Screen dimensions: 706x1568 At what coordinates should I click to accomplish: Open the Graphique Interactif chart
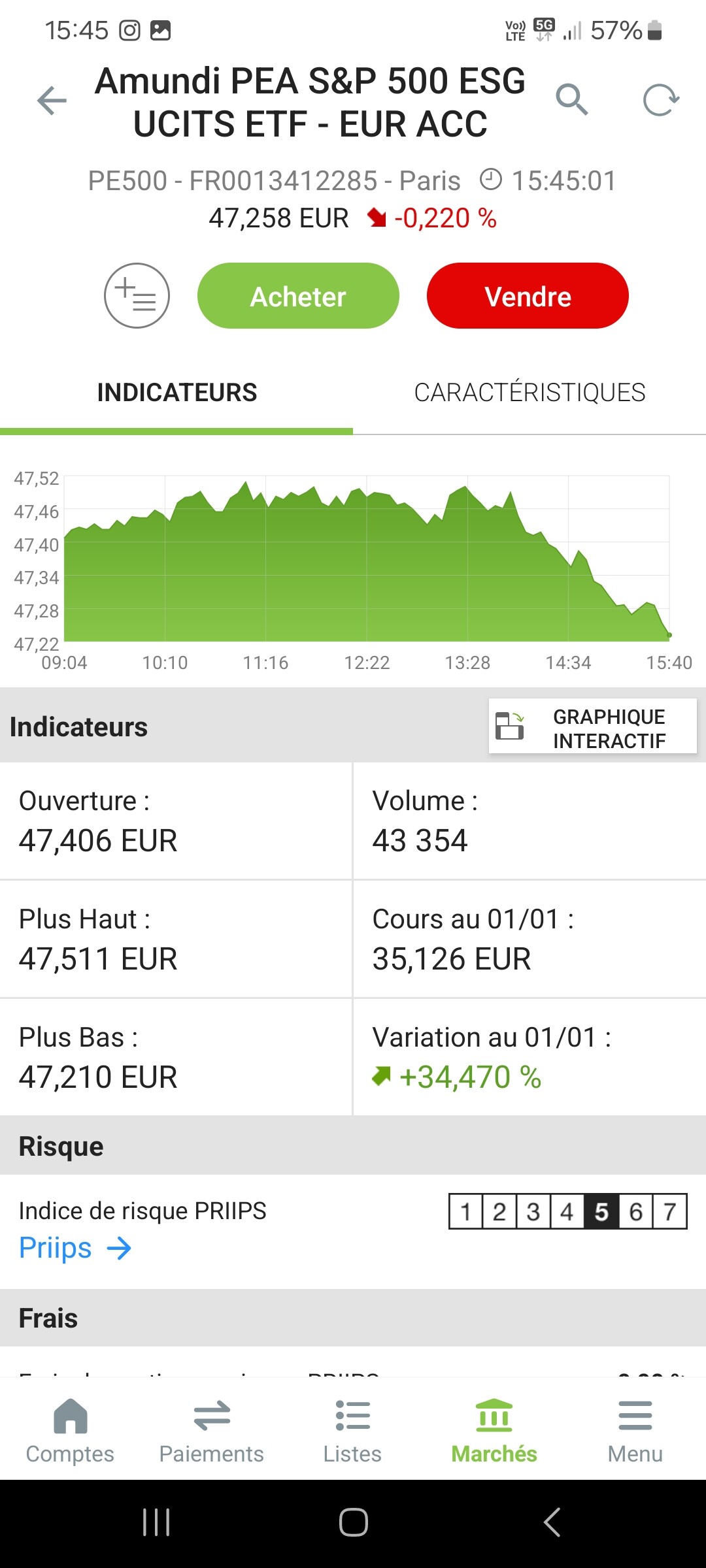[x=592, y=727]
